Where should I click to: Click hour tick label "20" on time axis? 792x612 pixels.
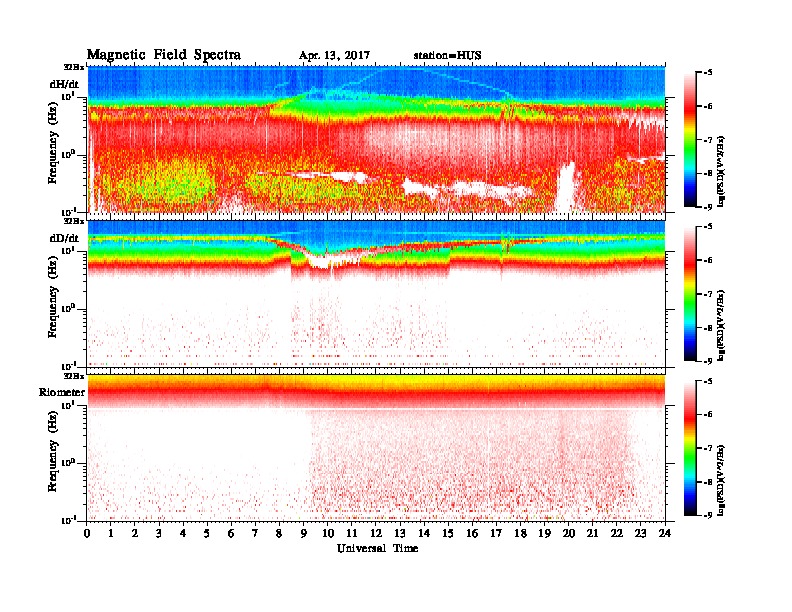pyautogui.click(x=569, y=534)
